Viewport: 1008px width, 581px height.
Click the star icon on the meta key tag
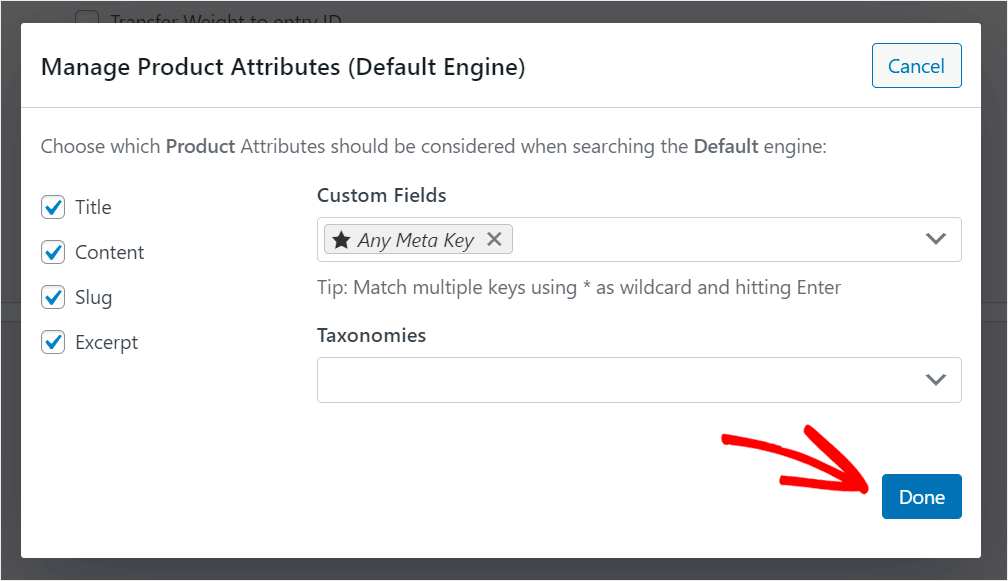click(341, 240)
